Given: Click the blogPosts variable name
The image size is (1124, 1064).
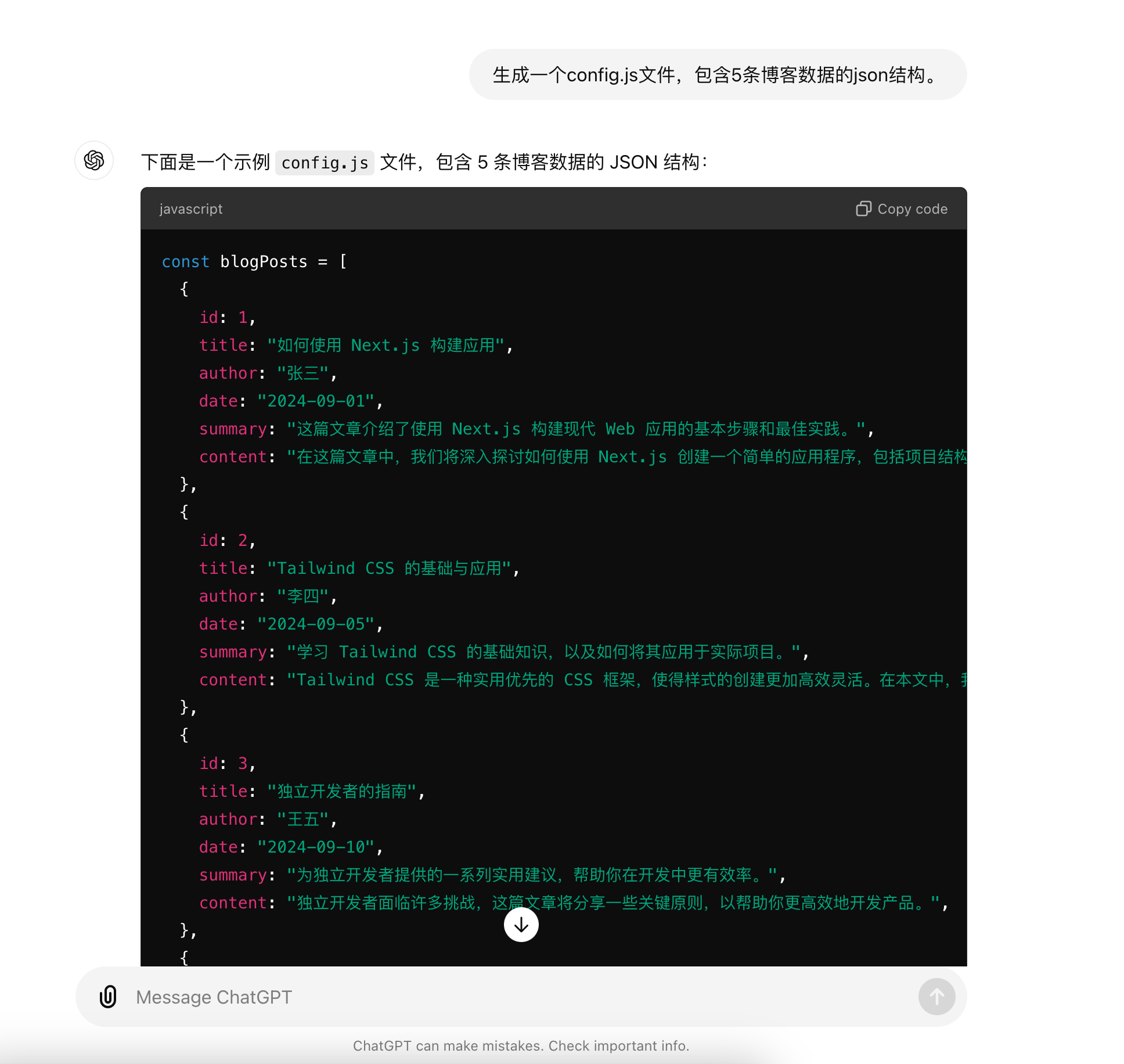Looking at the screenshot, I should pyautogui.click(x=264, y=262).
